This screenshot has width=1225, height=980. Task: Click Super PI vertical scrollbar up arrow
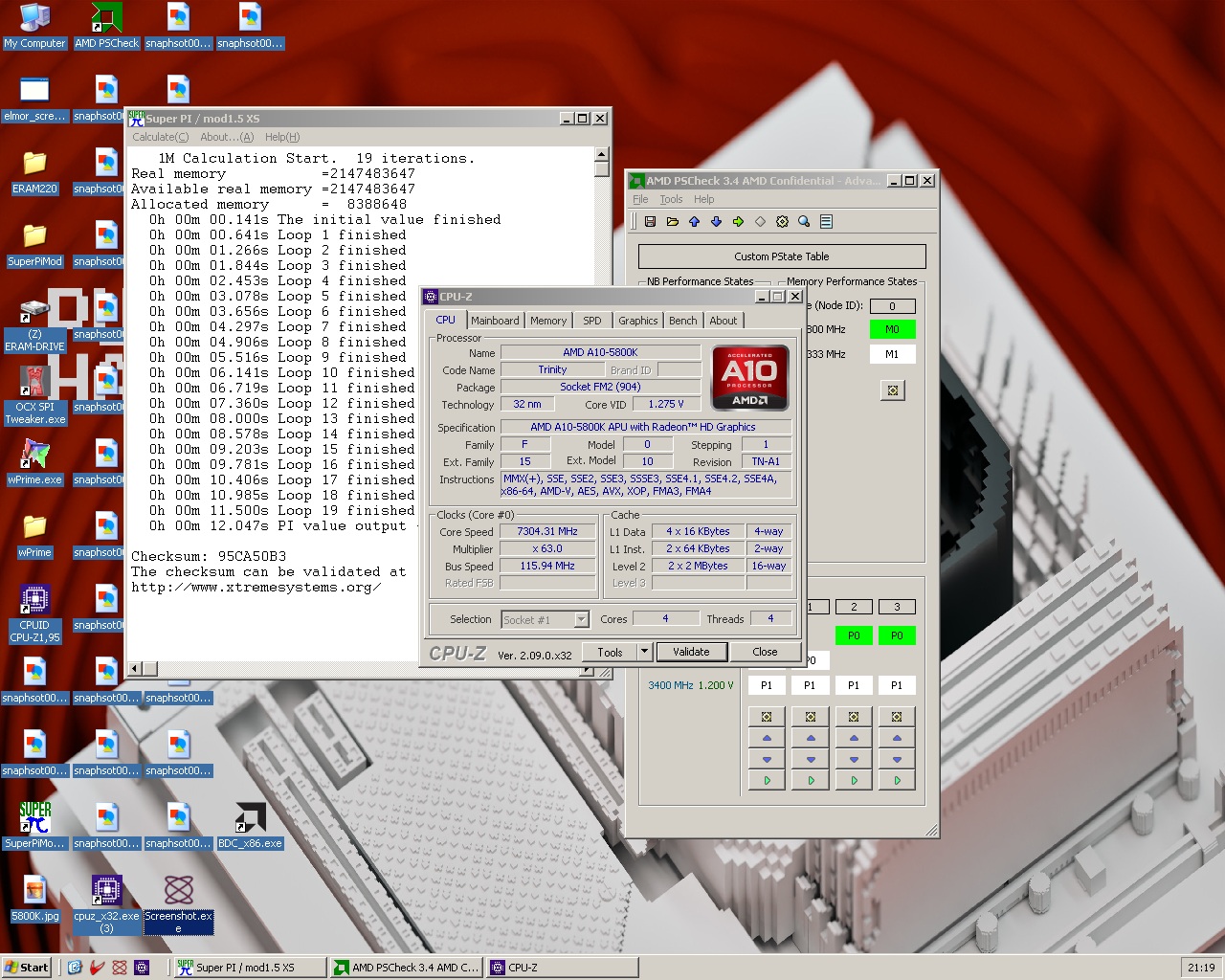pos(601,155)
